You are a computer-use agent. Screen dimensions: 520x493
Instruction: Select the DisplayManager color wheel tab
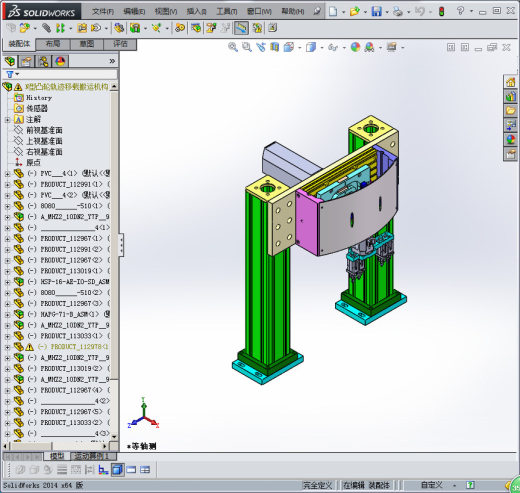click(60, 61)
